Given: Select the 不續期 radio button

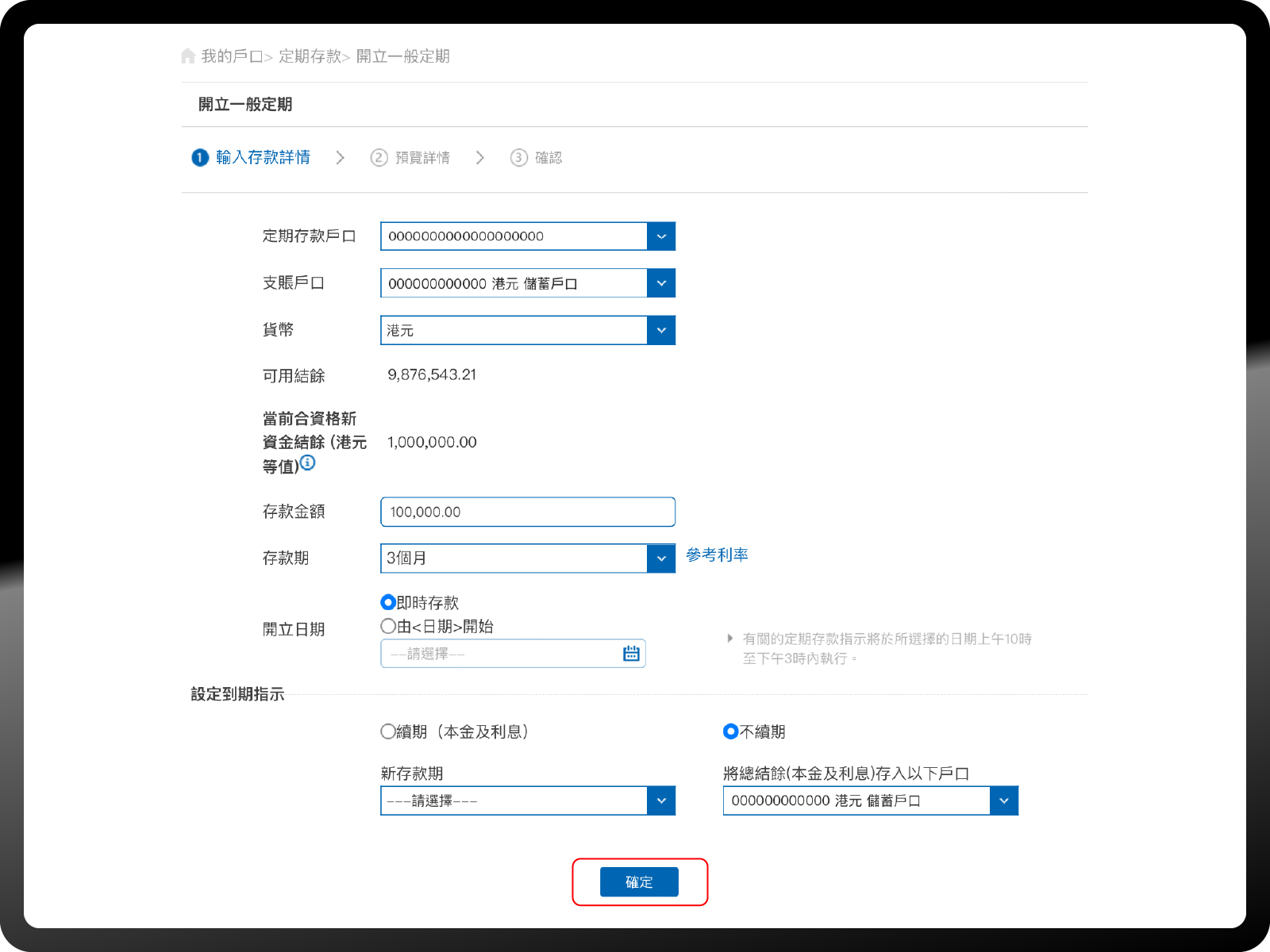Looking at the screenshot, I should [x=731, y=731].
